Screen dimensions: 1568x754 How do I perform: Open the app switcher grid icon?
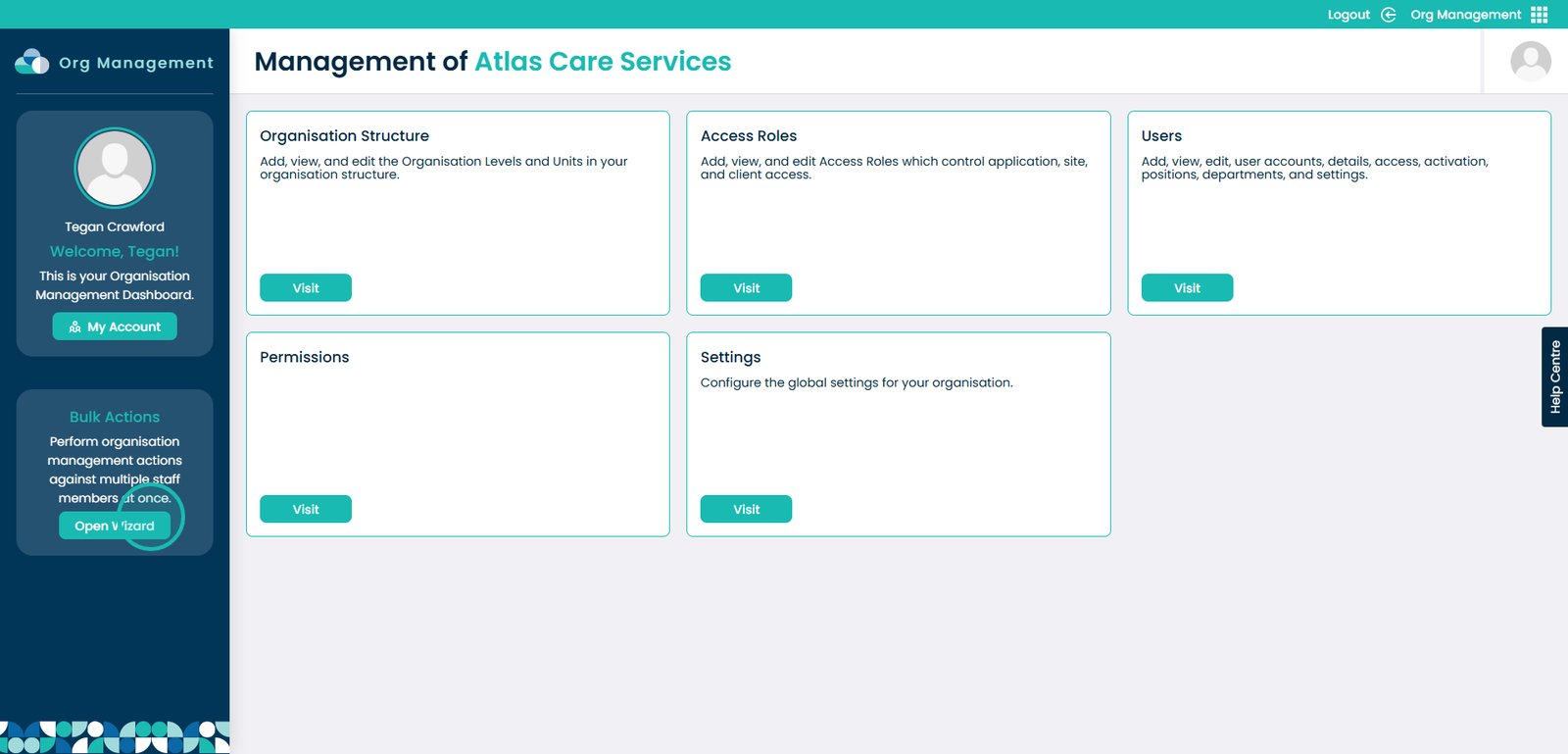coord(1539,15)
